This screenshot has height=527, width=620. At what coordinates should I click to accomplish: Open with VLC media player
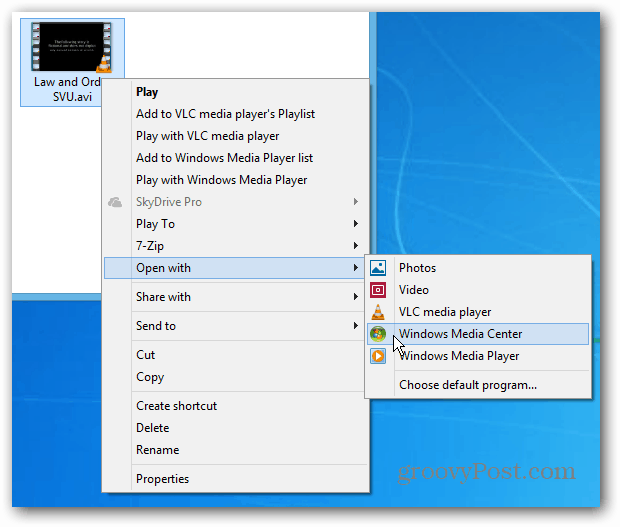[478, 312]
